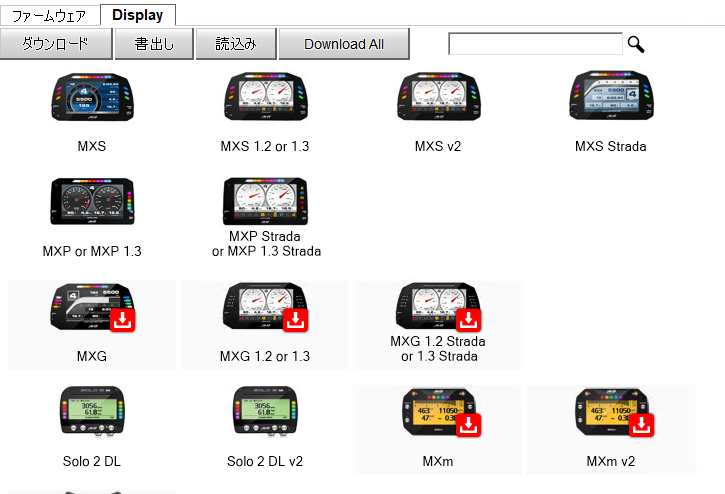Select the MXS 1.2 or 1.3 display icon

click(x=265, y=96)
